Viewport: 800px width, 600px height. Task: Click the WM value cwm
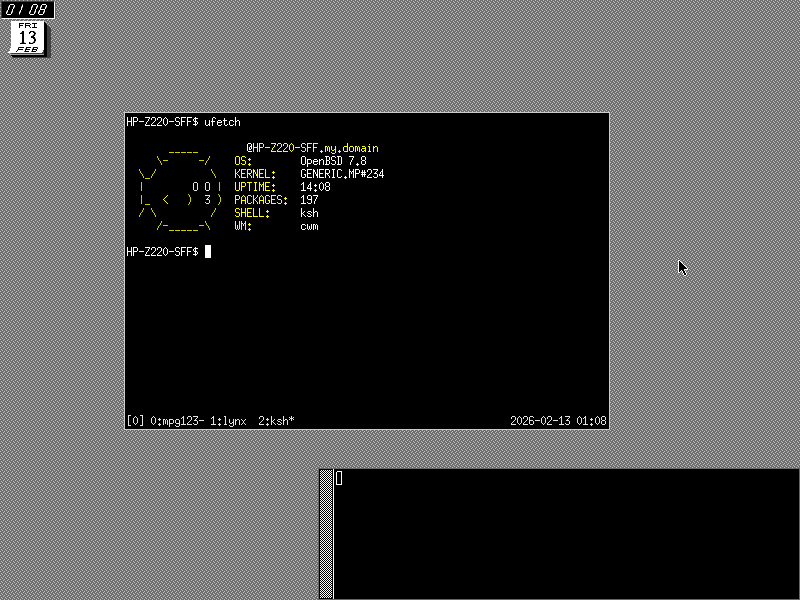[309, 226]
